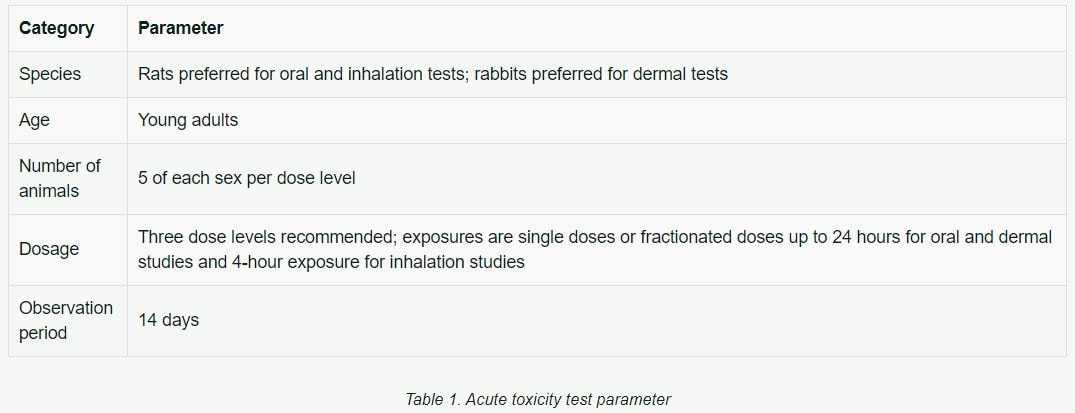The width and height of the screenshot is (1075, 413).
Task: Click 24 hours in the Dosage text
Action: click(865, 237)
